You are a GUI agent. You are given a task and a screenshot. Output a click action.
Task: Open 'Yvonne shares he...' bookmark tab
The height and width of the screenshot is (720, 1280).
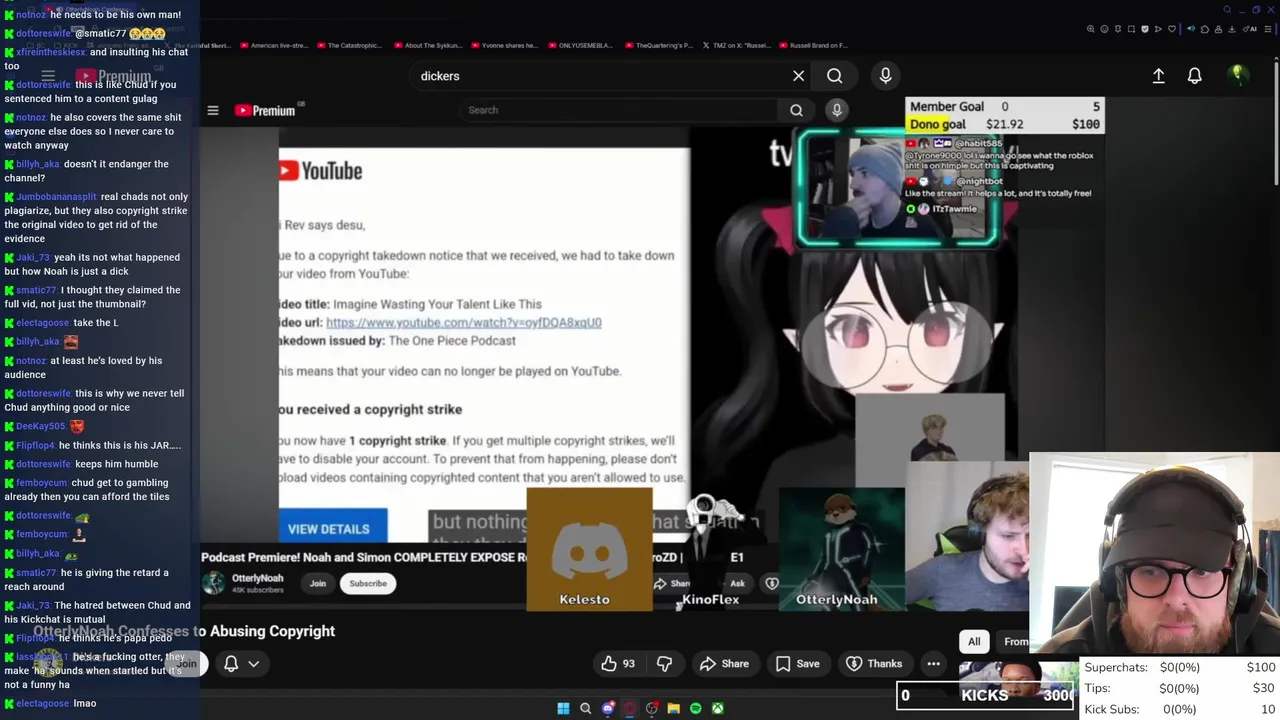click(x=504, y=45)
